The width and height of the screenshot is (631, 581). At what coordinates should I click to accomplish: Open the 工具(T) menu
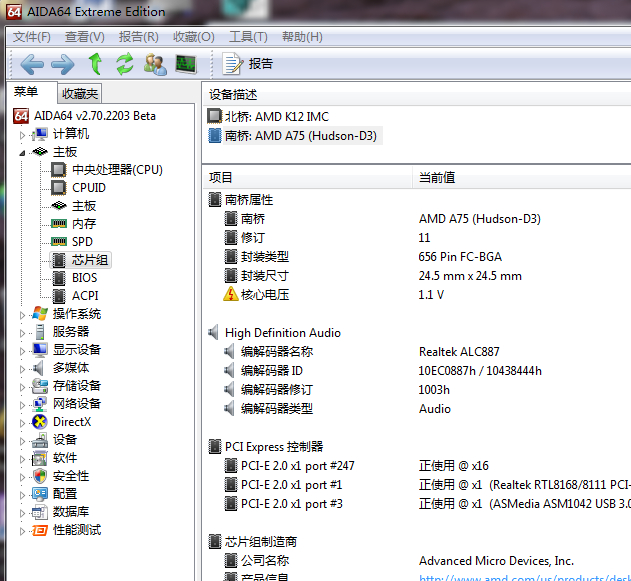tap(248, 37)
